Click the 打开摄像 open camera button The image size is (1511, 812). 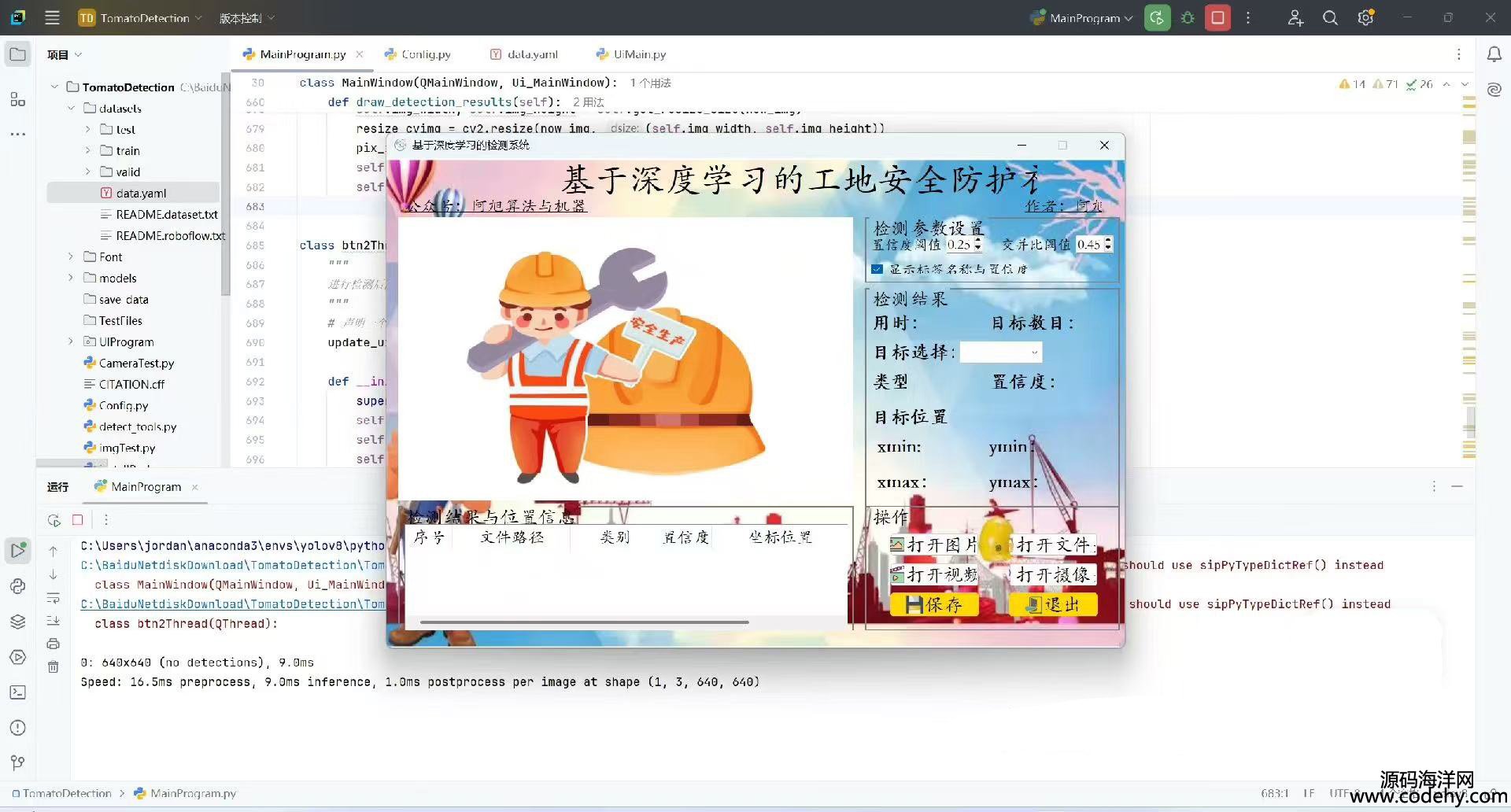1053,574
